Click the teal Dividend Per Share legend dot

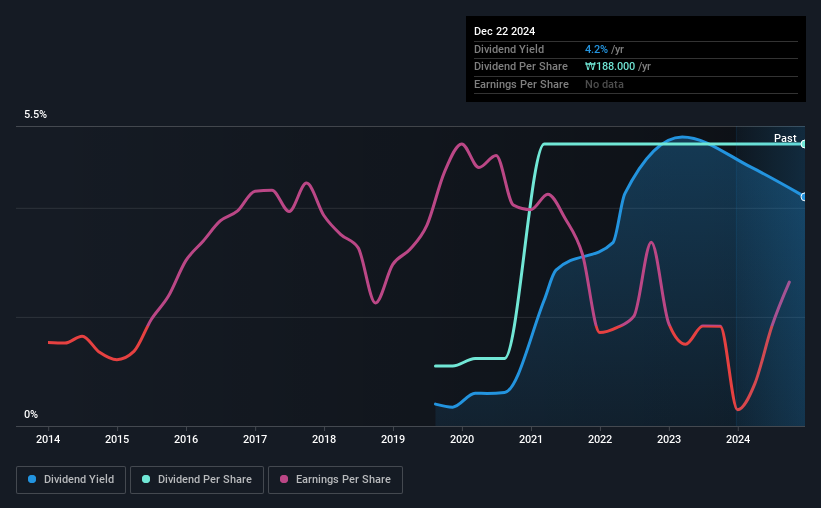[146, 479]
